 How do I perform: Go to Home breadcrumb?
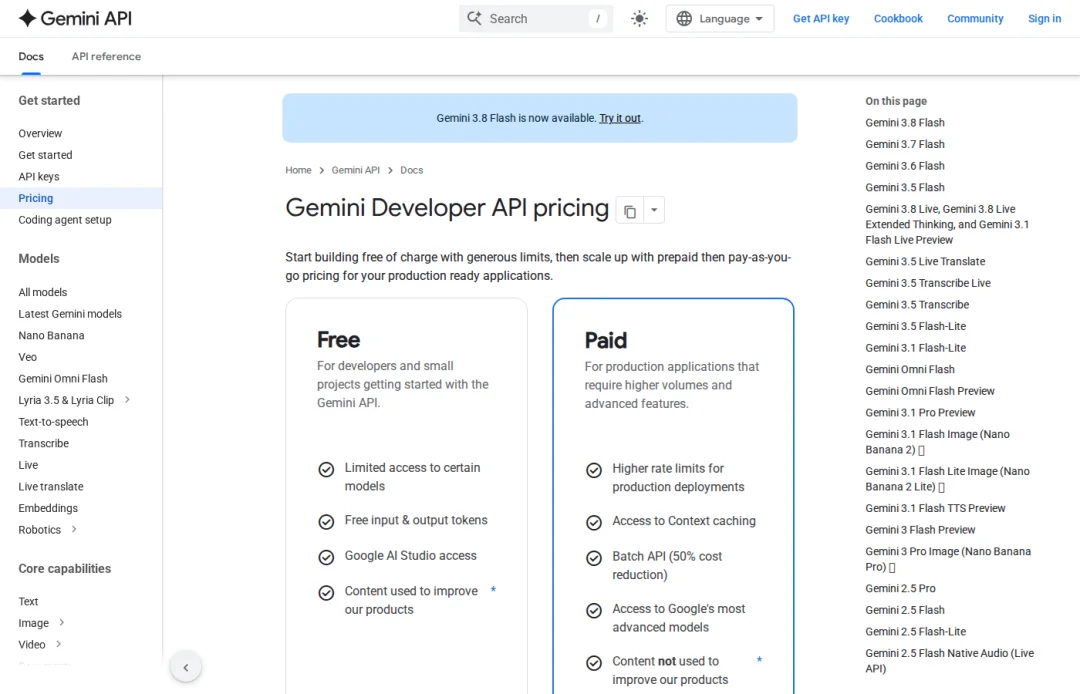point(298,170)
